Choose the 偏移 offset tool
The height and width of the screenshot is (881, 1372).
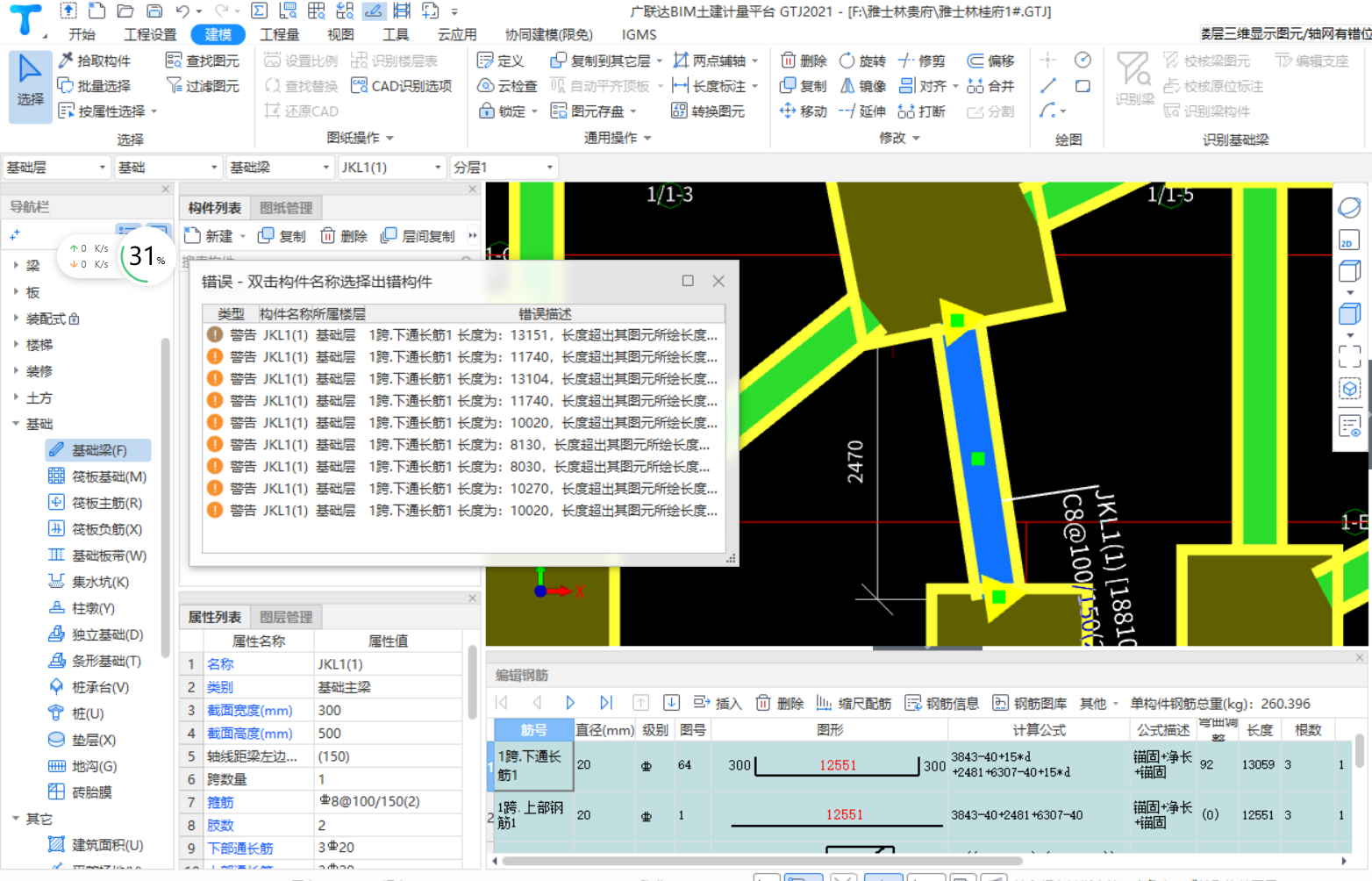991,61
